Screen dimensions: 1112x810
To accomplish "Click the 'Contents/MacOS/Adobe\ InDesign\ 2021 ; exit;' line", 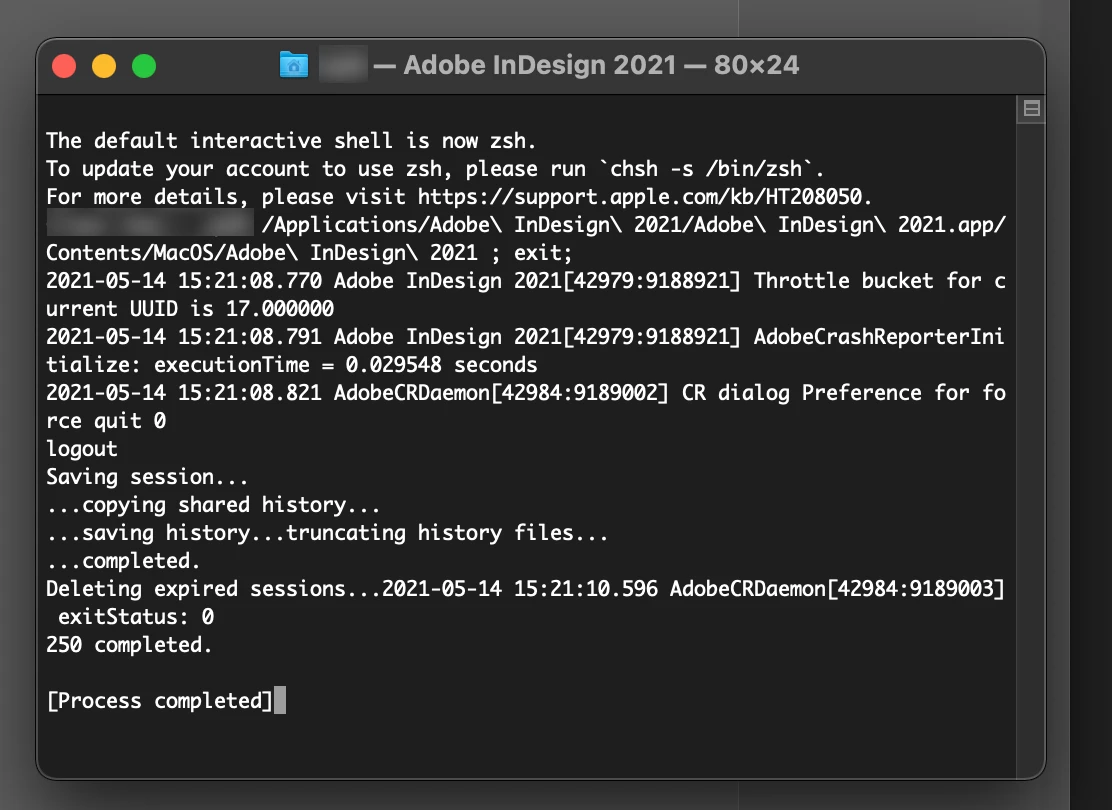I will tap(309, 253).
